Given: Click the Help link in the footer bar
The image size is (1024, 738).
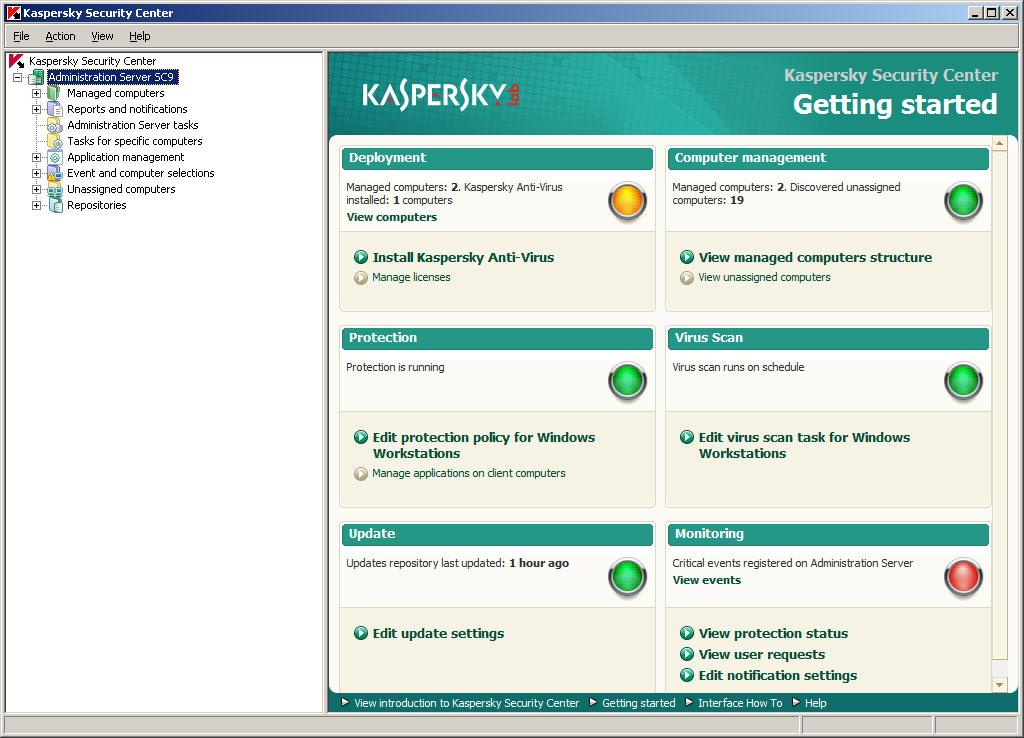Looking at the screenshot, I should point(816,703).
